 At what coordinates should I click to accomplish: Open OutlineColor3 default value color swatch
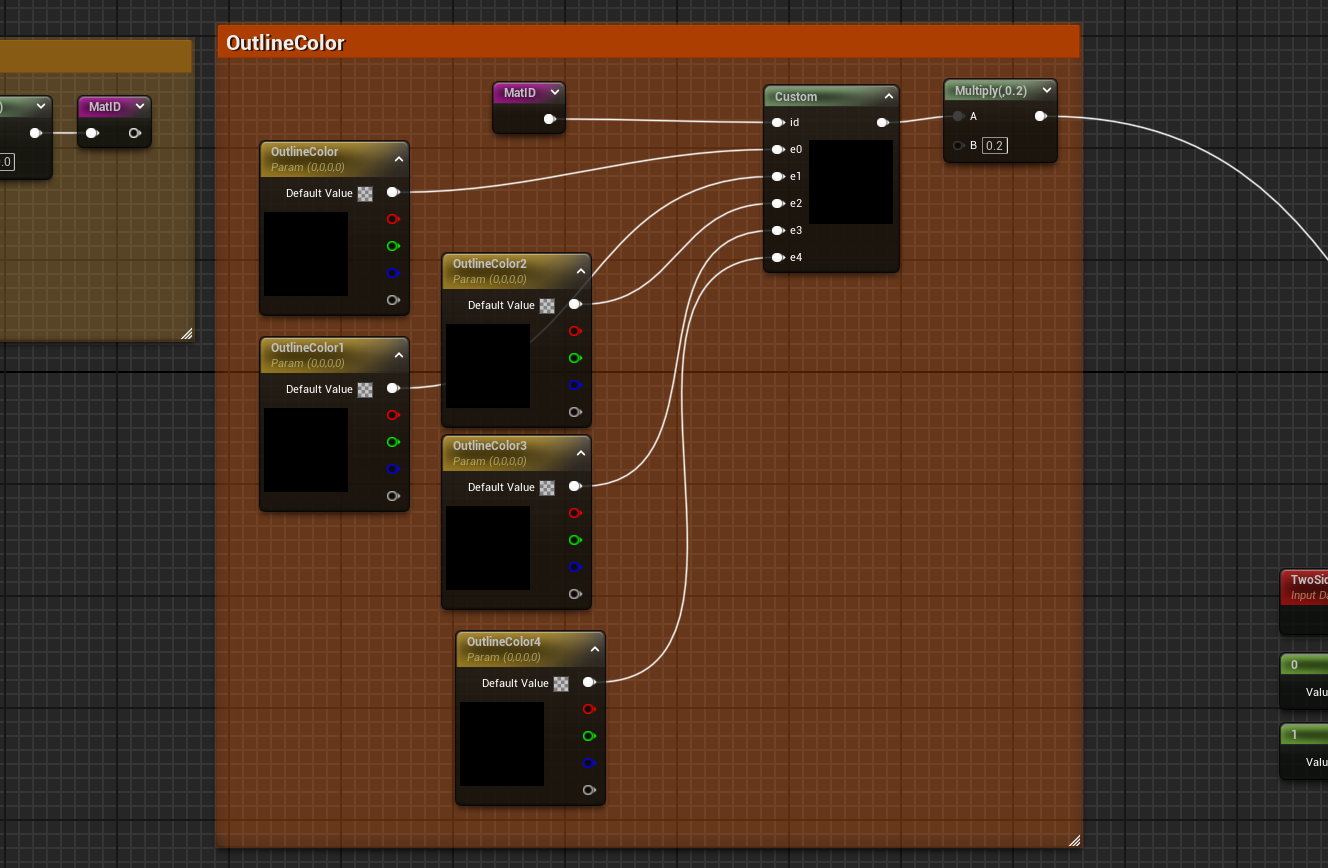click(x=547, y=488)
